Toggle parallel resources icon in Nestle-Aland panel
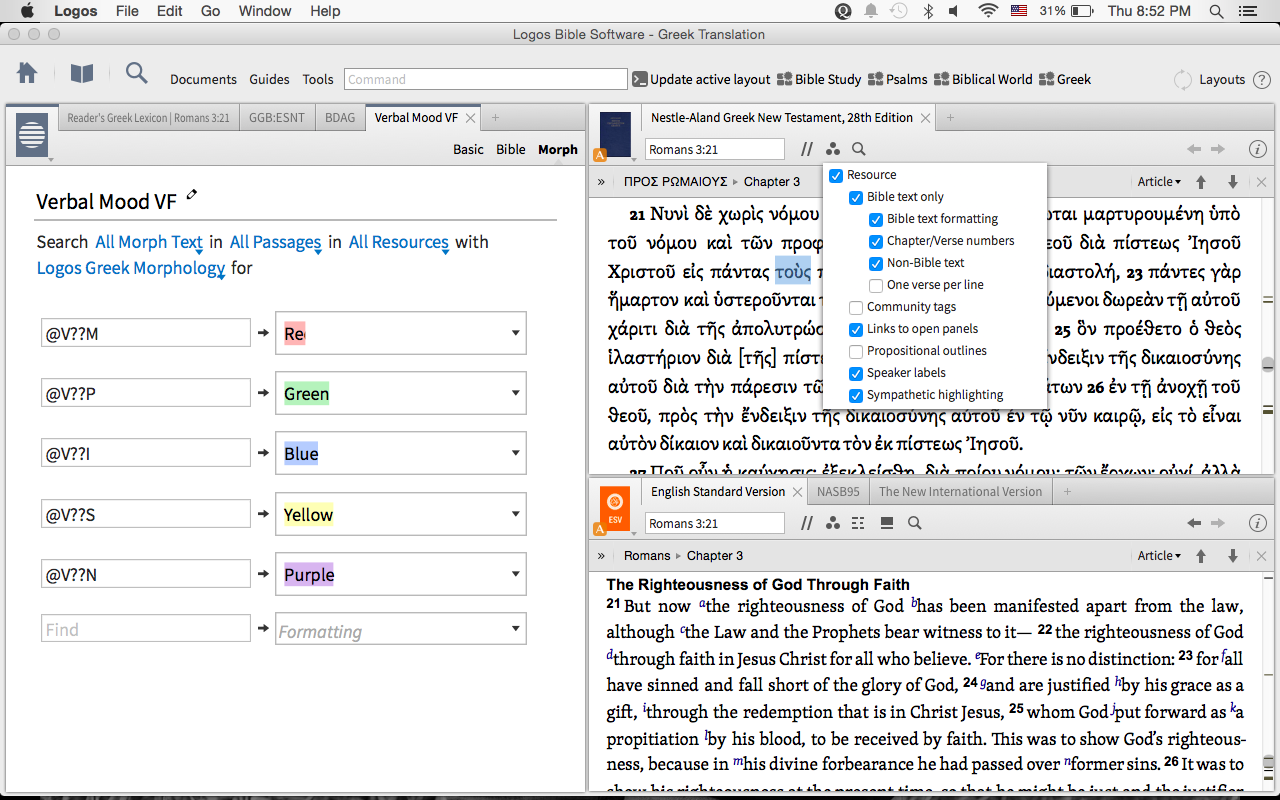This screenshot has height=800, width=1280. tap(807, 149)
